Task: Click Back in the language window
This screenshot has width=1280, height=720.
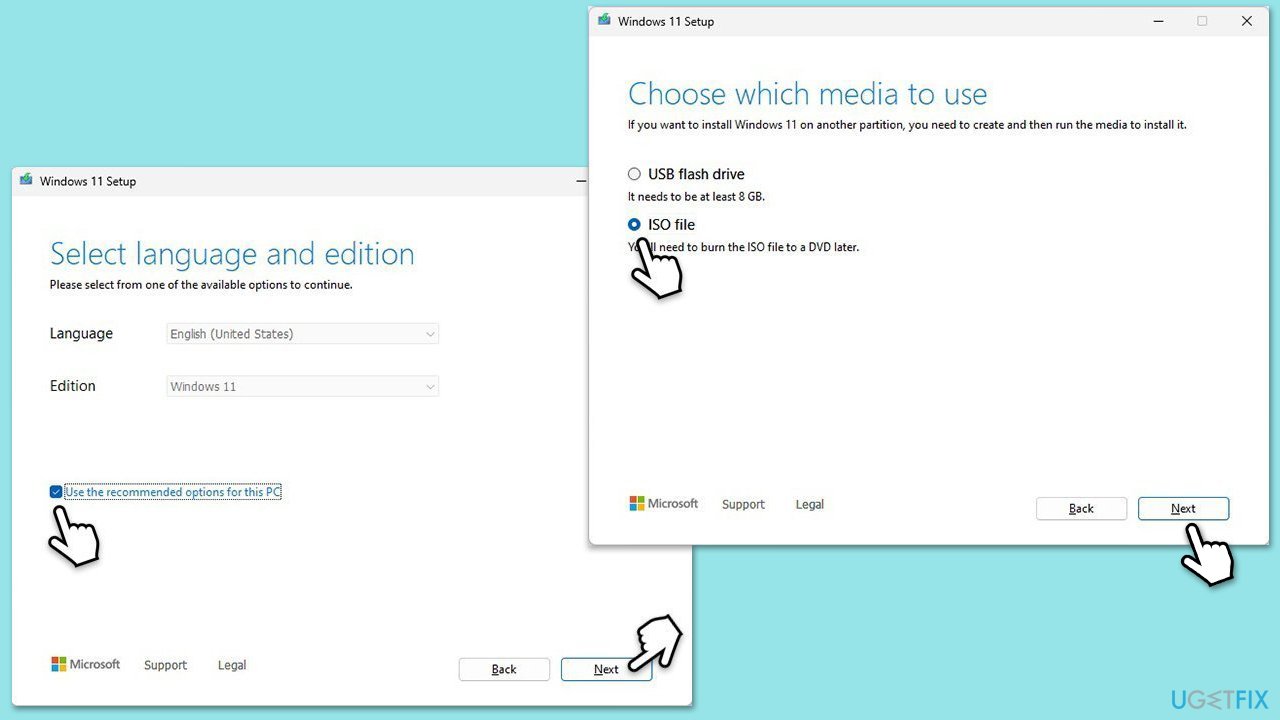Action: tap(504, 670)
